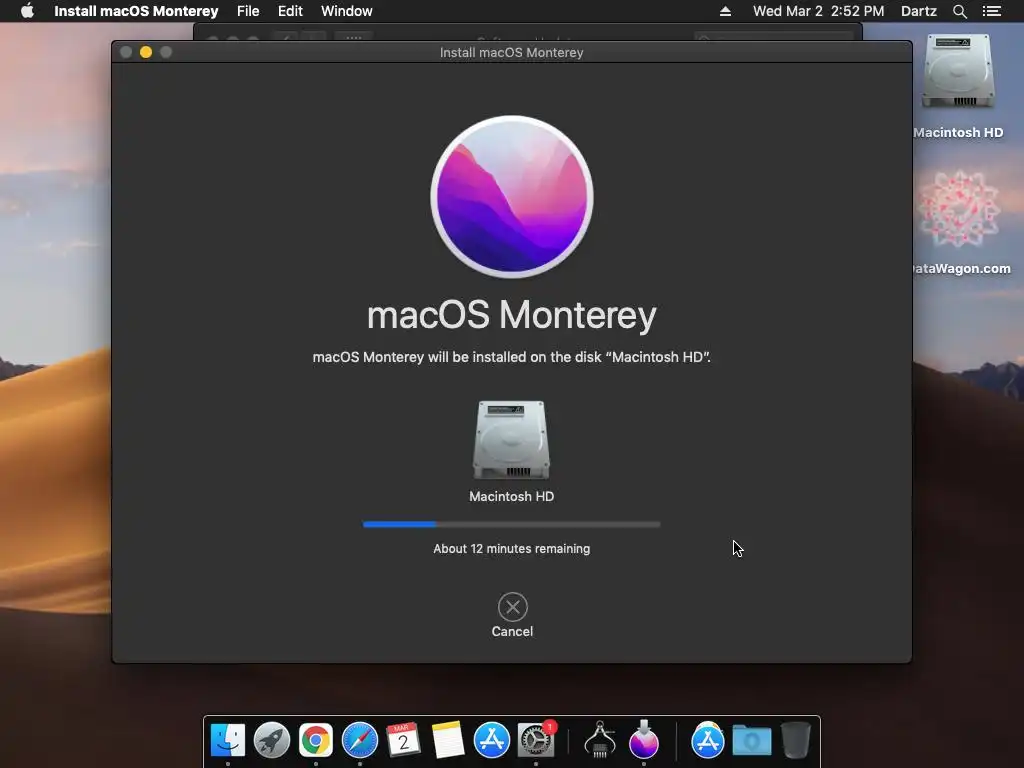The height and width of the screenshot is (768, 1024).
Task: Open System Preferences with badge in Dock
Action: 536,740
